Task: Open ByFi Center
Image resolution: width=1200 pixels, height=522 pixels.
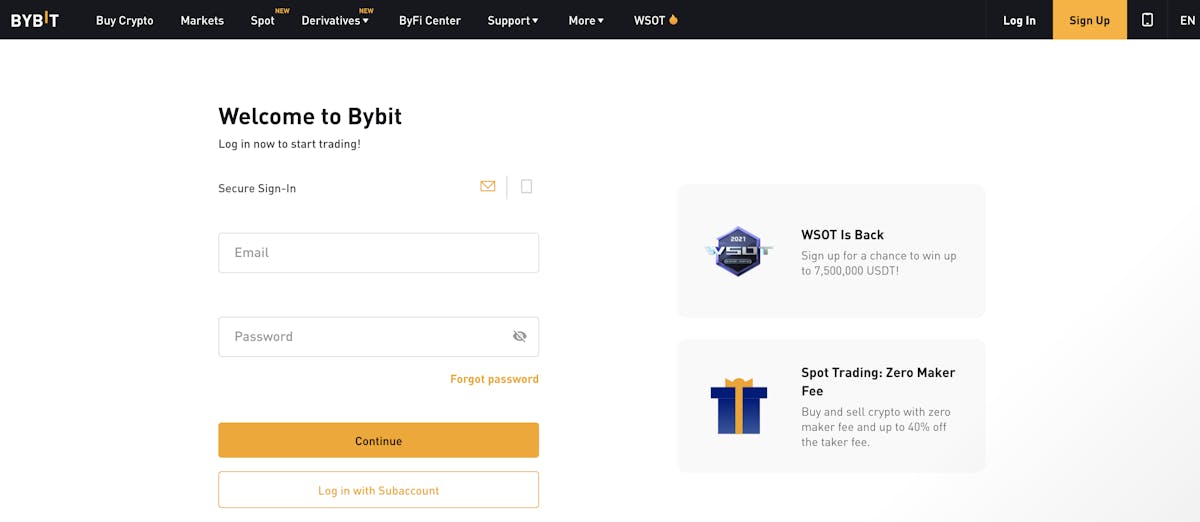Action: point(430,20)
